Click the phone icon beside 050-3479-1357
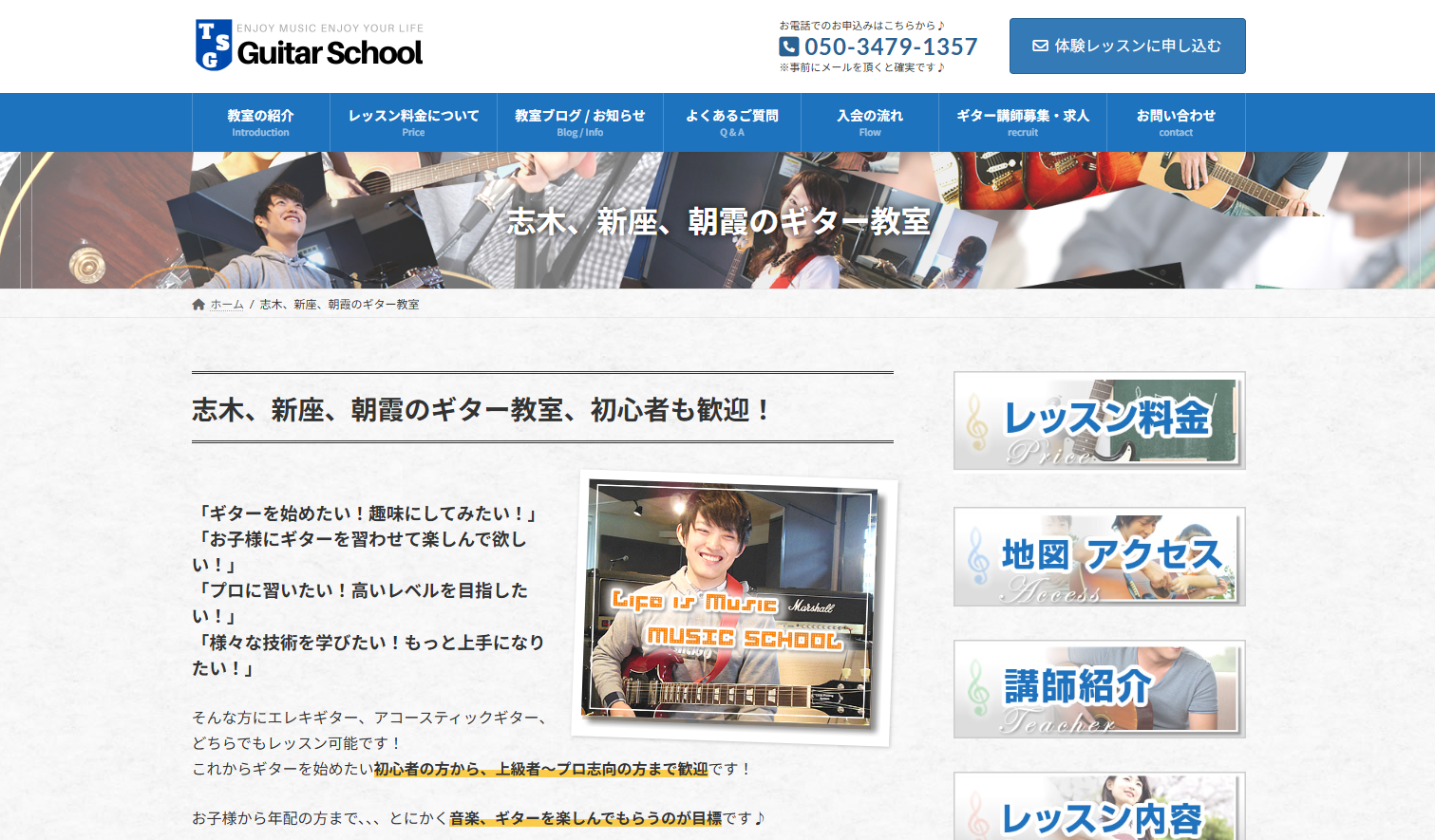Image resolution: width=1435 pixels, height=840 pixels. (788, 47)
